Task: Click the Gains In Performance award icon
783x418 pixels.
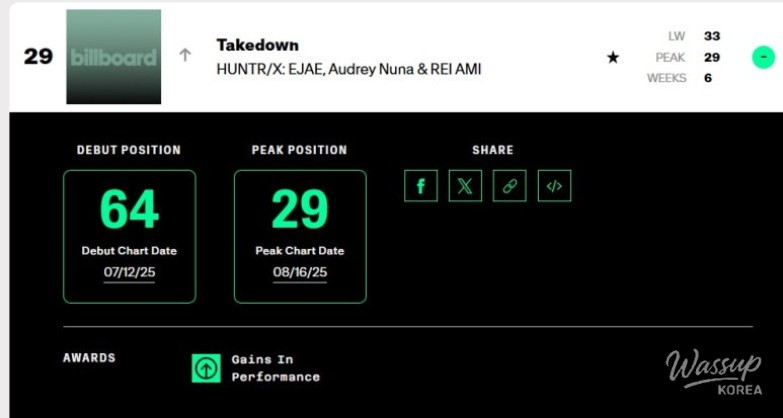Action: click(x=206, y=368)
